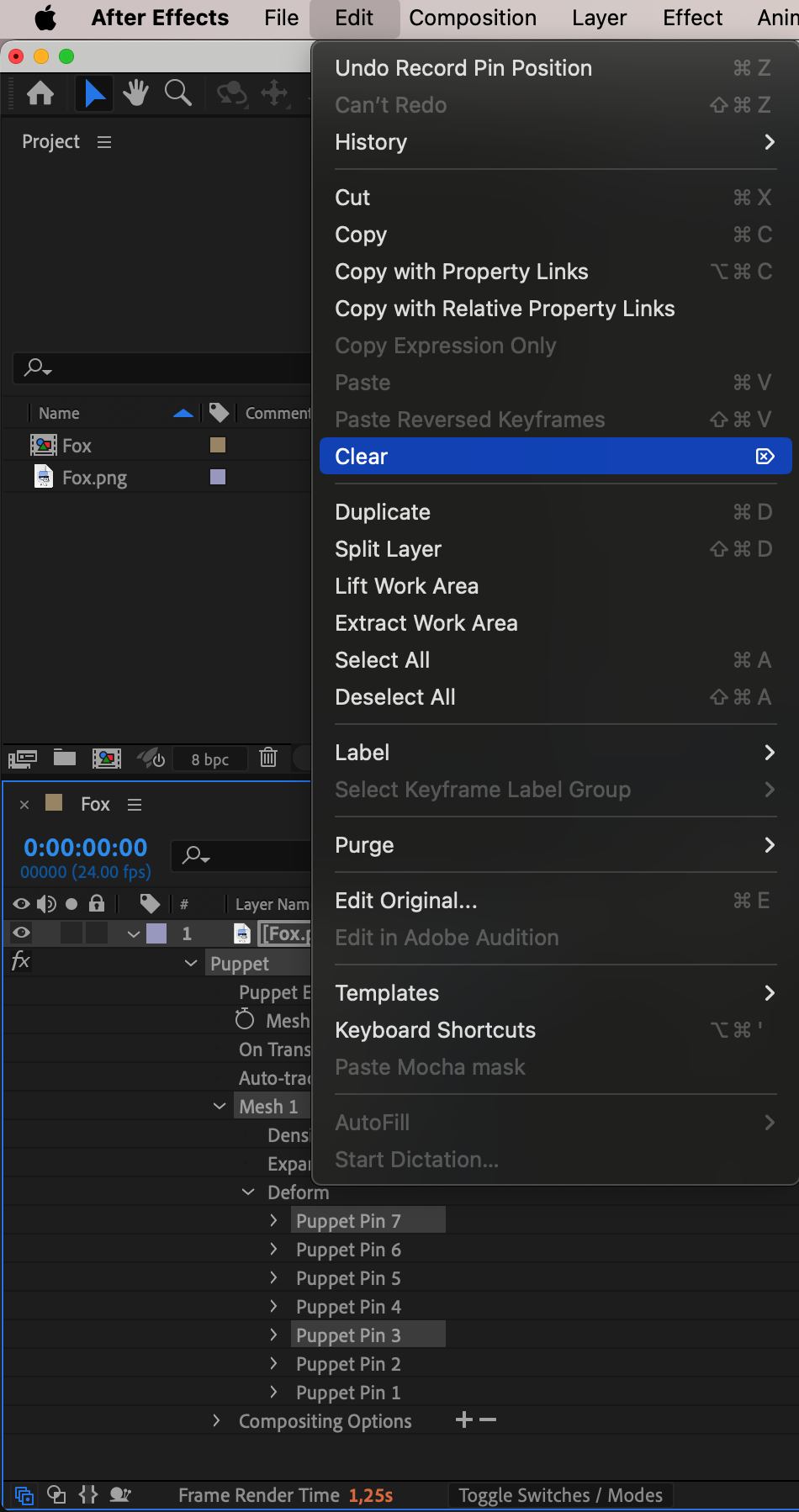Go to the Home screen icon
Viewport: 799px width, 1512px height.
tap(40, 93)
